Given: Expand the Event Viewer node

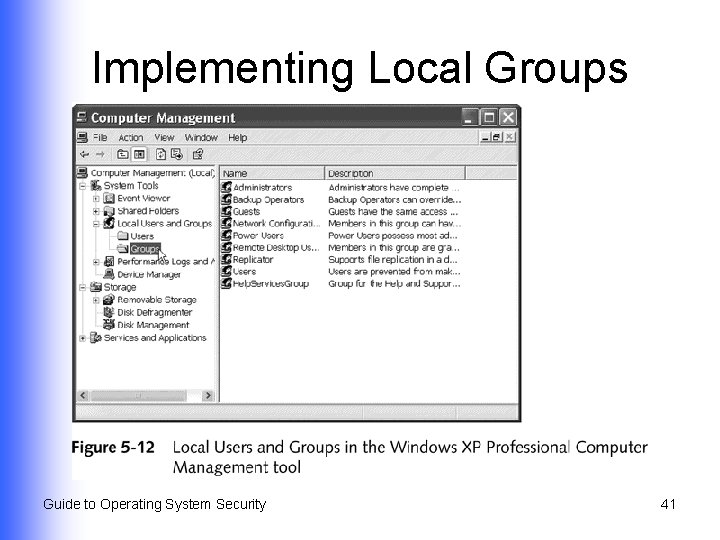Looking at the screenshot, I should (x=96, y=199).
